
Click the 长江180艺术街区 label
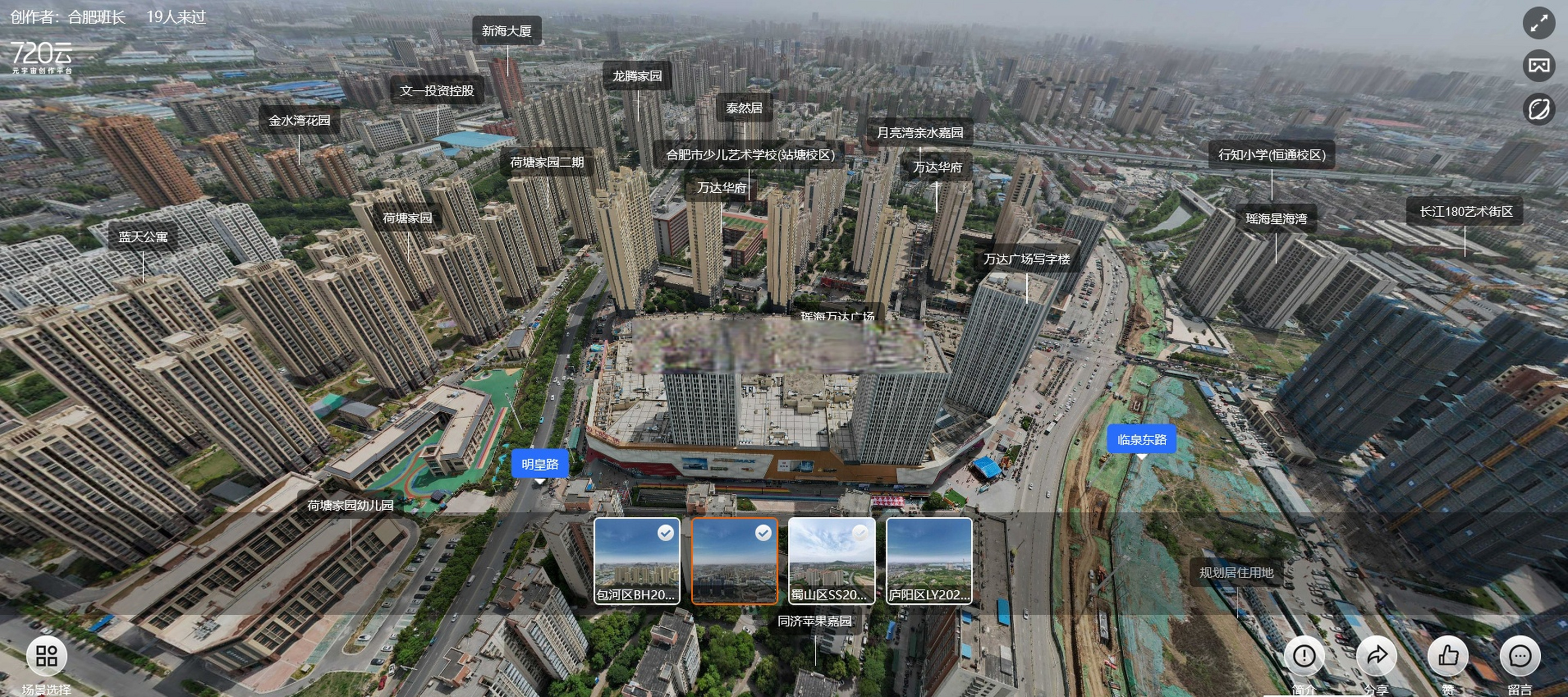coord(1466,212)
